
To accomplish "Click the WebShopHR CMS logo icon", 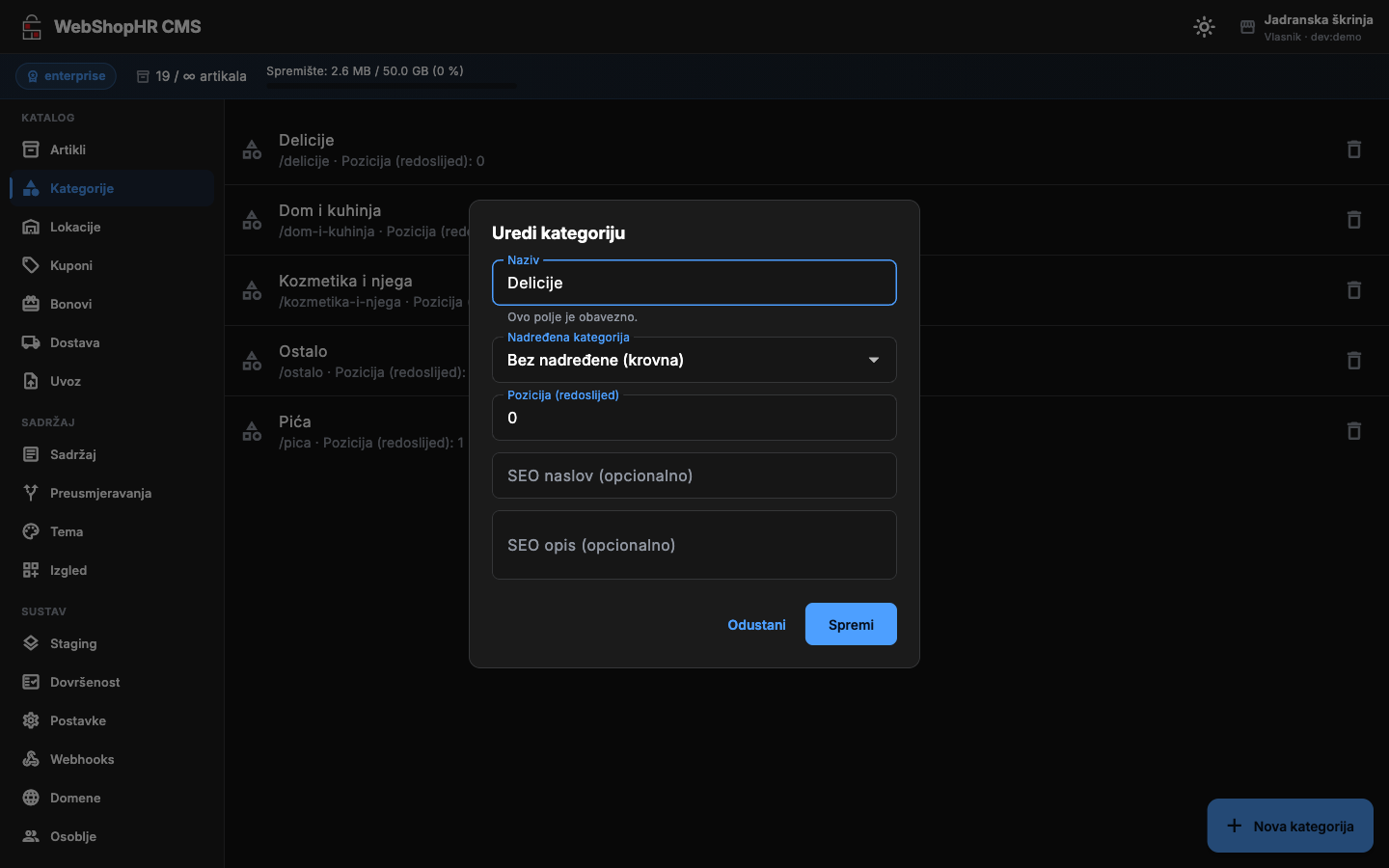I will pos(32,27).
